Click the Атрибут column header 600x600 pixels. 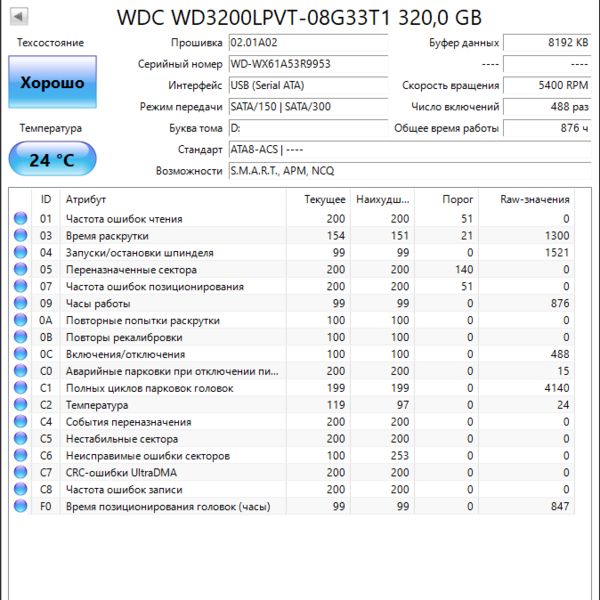(x=173, y=199)
